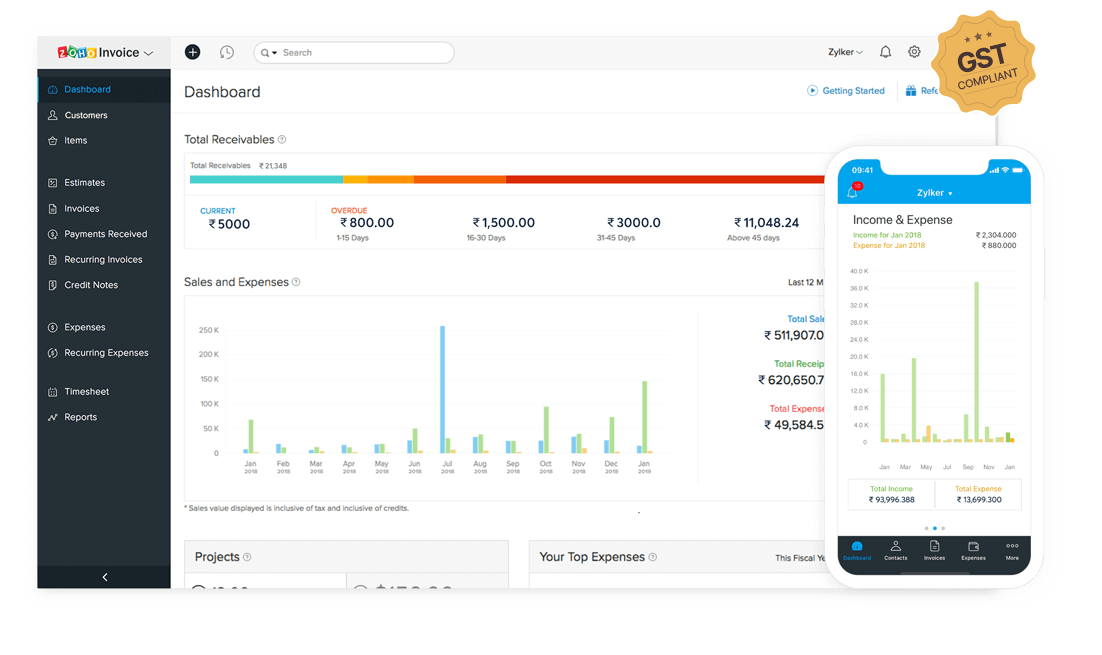Collapse the sidebar with the arrow

pos(105,577)
